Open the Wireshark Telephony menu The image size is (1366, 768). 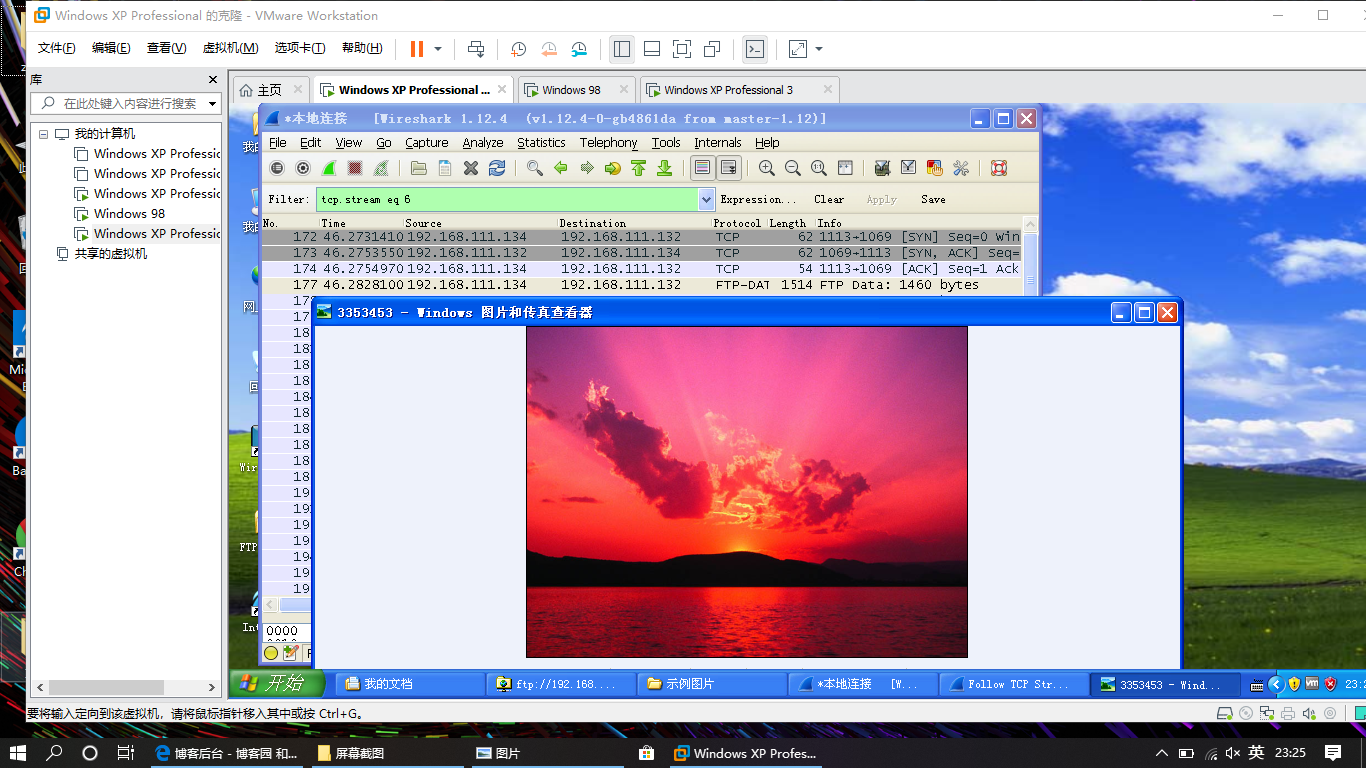point(608,143)
